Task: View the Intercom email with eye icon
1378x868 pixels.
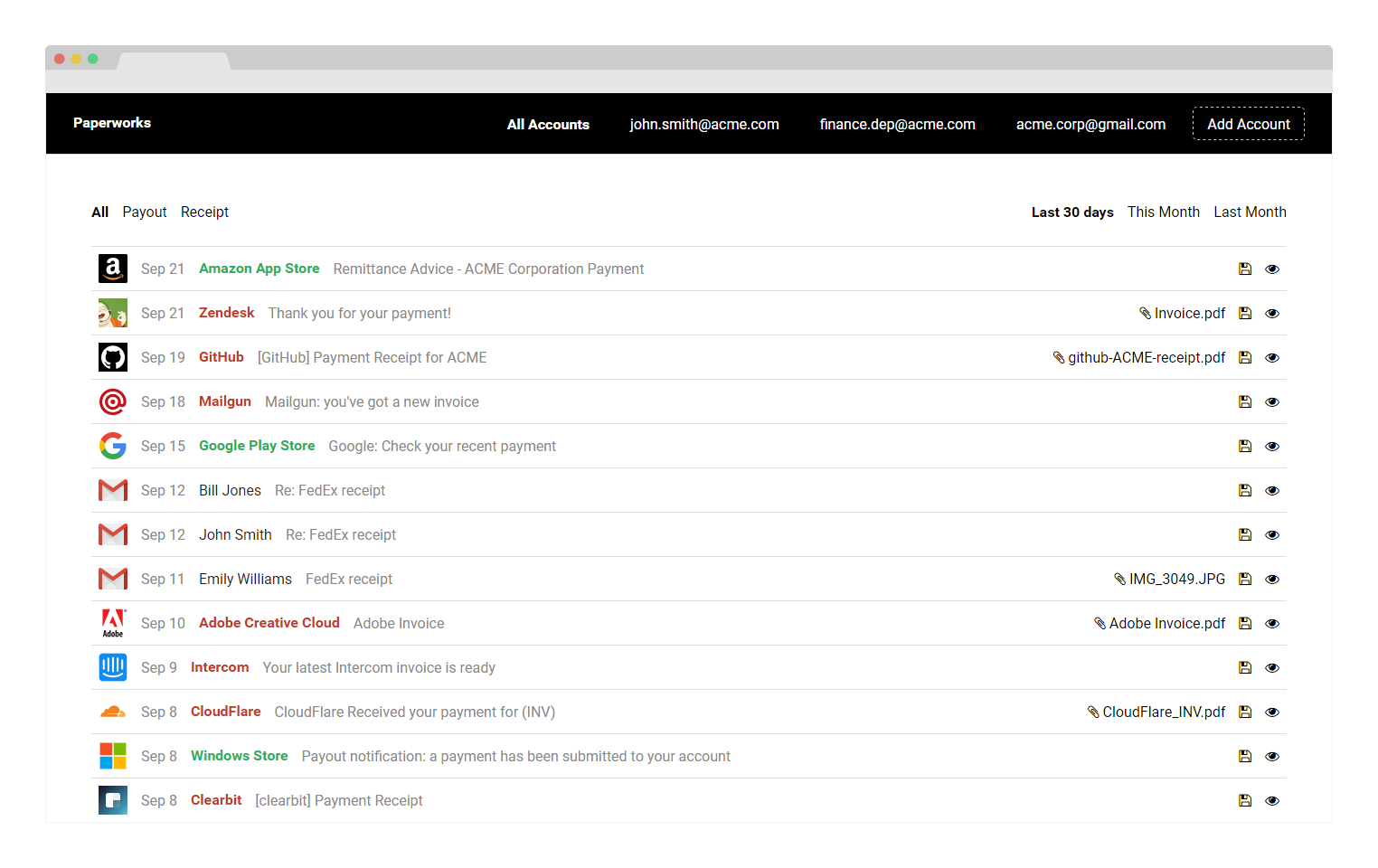Action: (1272, 667)
